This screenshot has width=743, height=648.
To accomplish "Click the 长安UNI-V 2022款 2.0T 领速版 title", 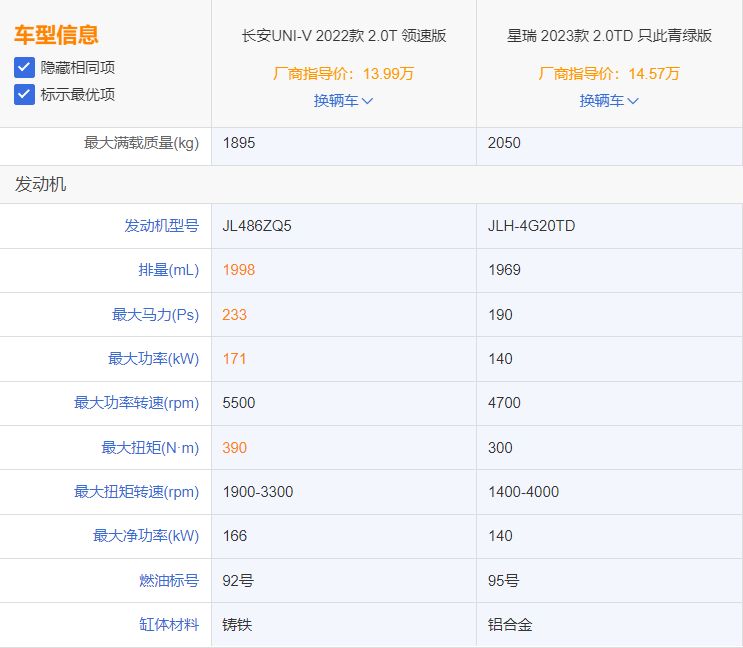I will (x=344, y=36).
